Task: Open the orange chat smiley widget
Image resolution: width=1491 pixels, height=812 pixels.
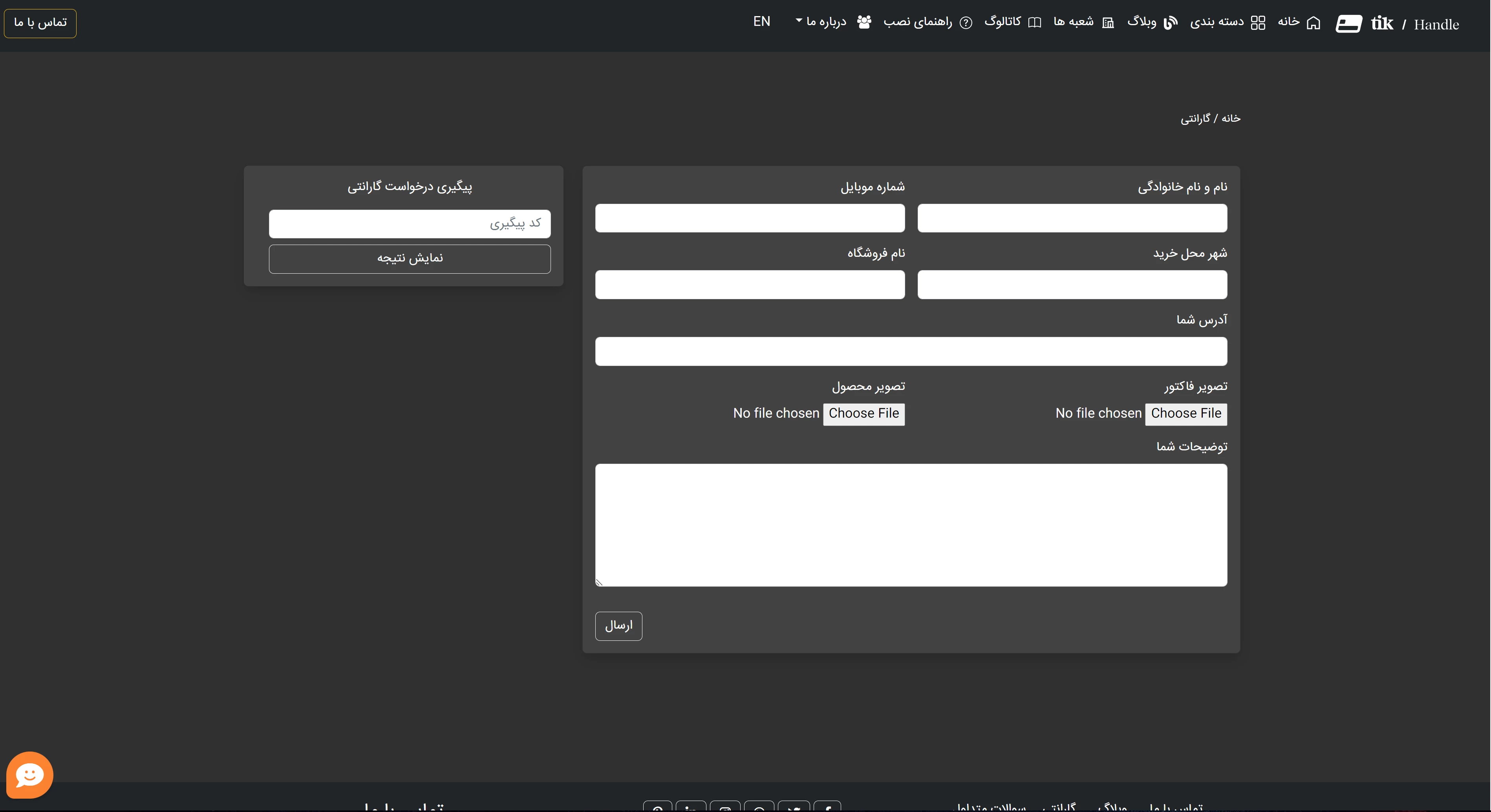Action: point(29,774)
